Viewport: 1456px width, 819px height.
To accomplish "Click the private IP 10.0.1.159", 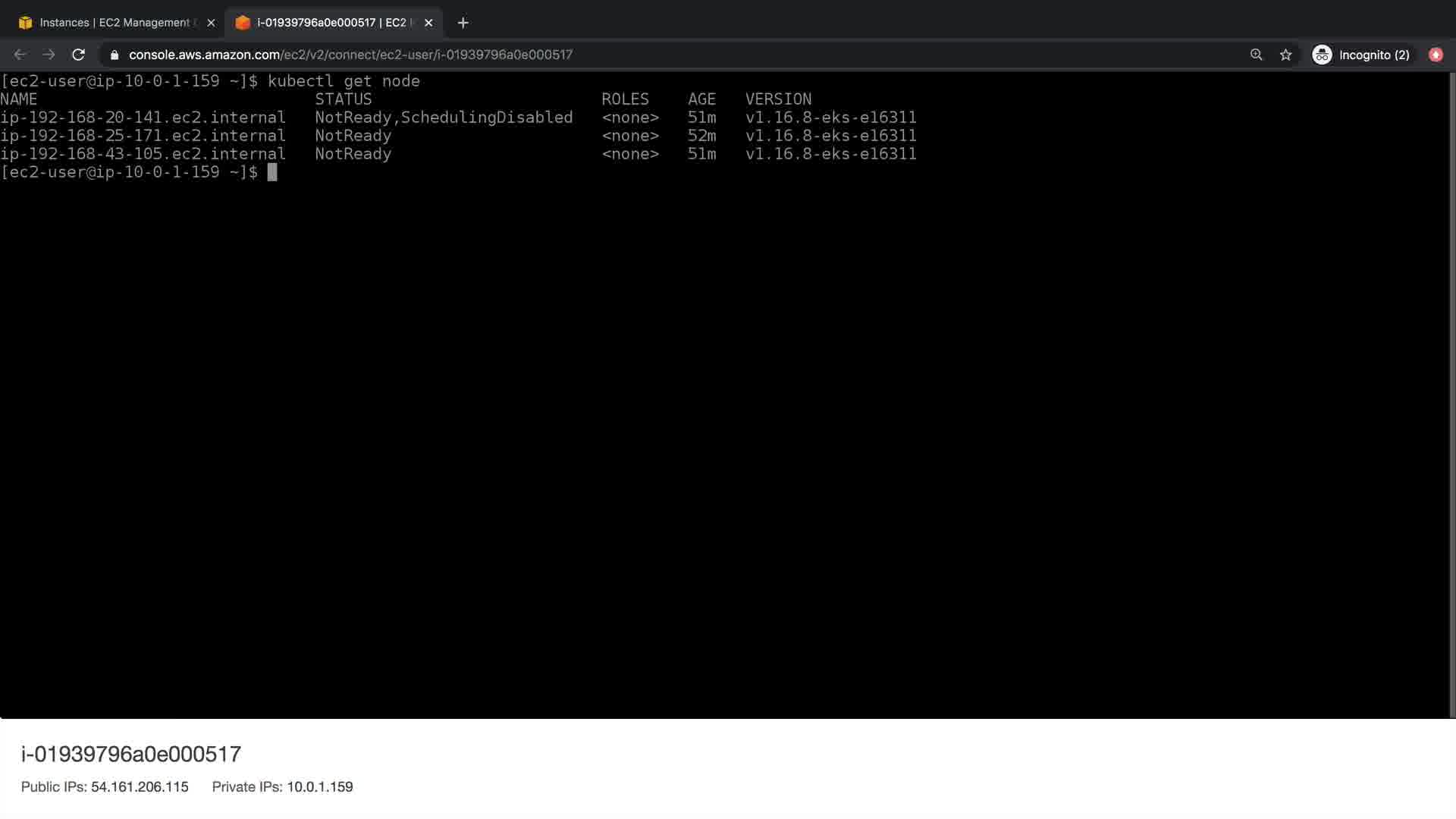I will [319, 786].
